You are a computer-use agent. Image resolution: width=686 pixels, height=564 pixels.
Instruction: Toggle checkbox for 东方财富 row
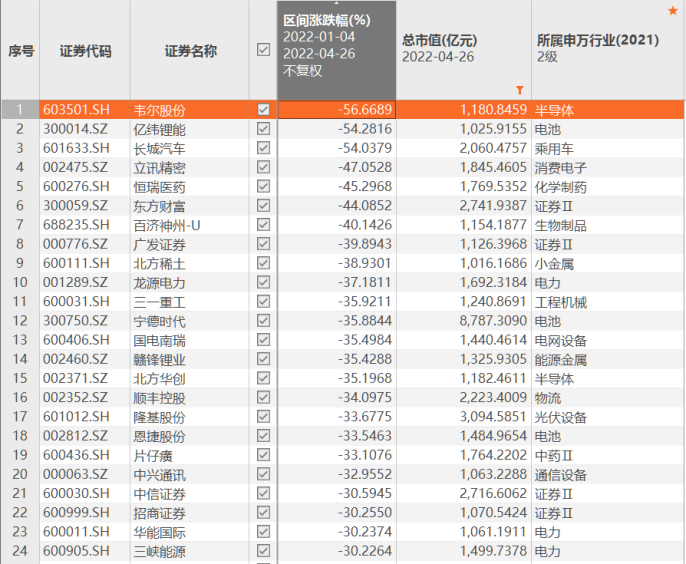[263, 206]
